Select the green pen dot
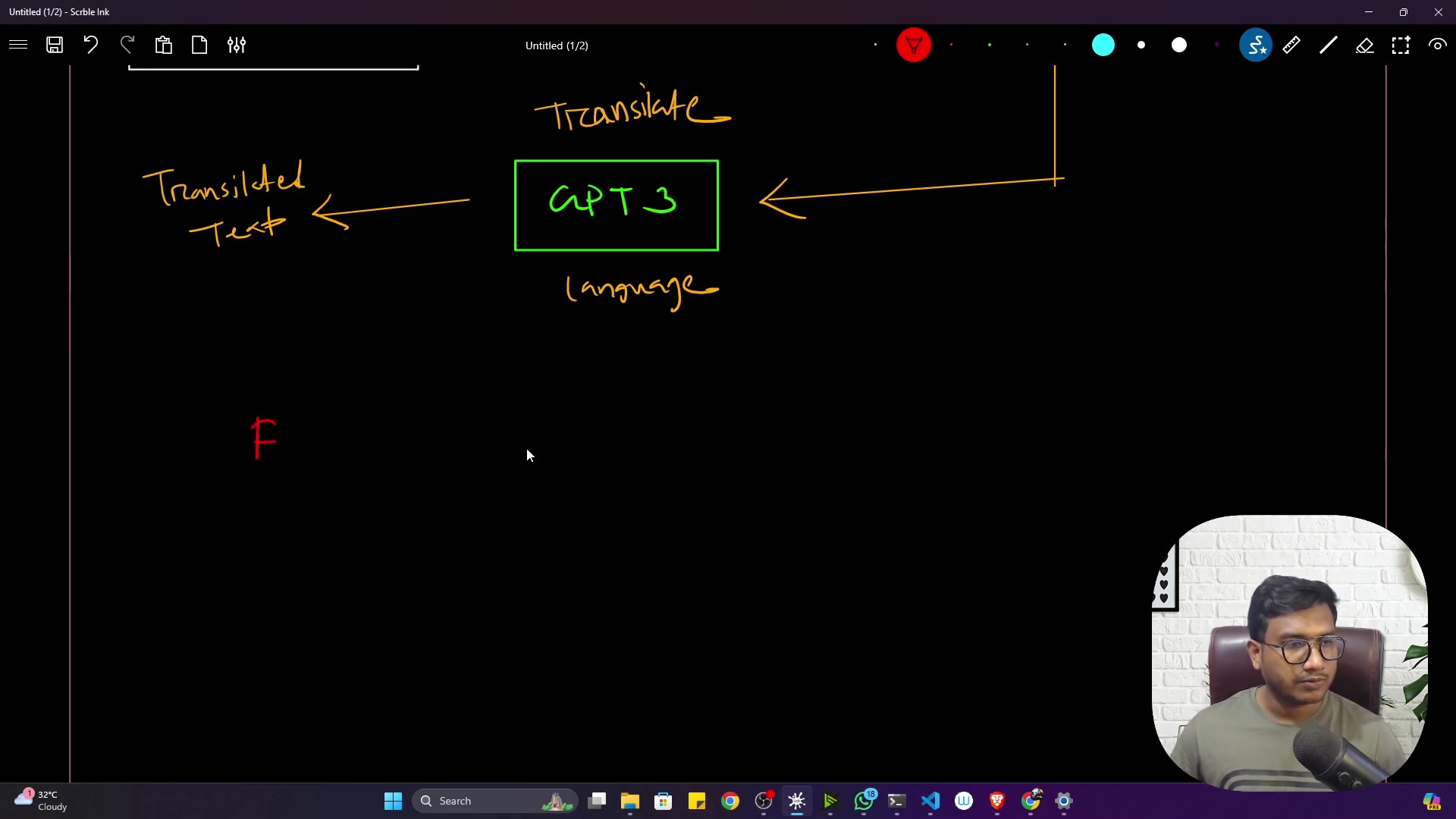The image size is (1456, 819). click(990, 45)
